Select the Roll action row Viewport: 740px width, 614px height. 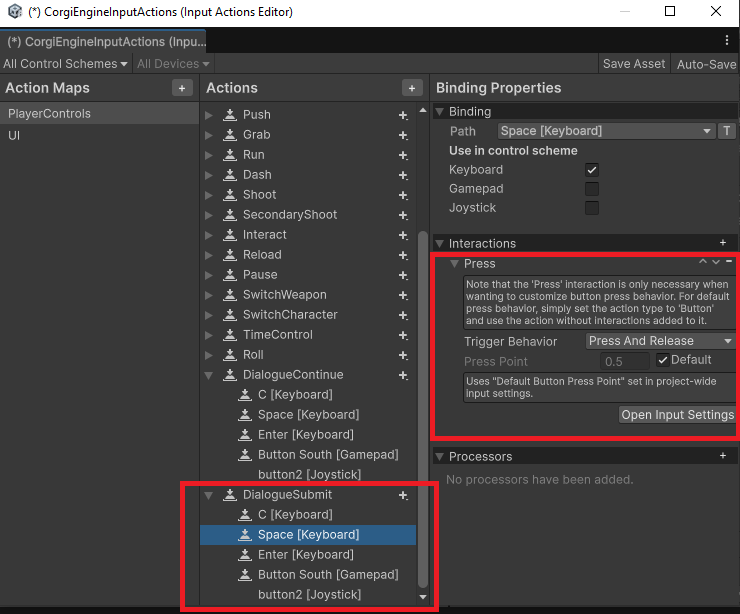[x=308, y=355]
